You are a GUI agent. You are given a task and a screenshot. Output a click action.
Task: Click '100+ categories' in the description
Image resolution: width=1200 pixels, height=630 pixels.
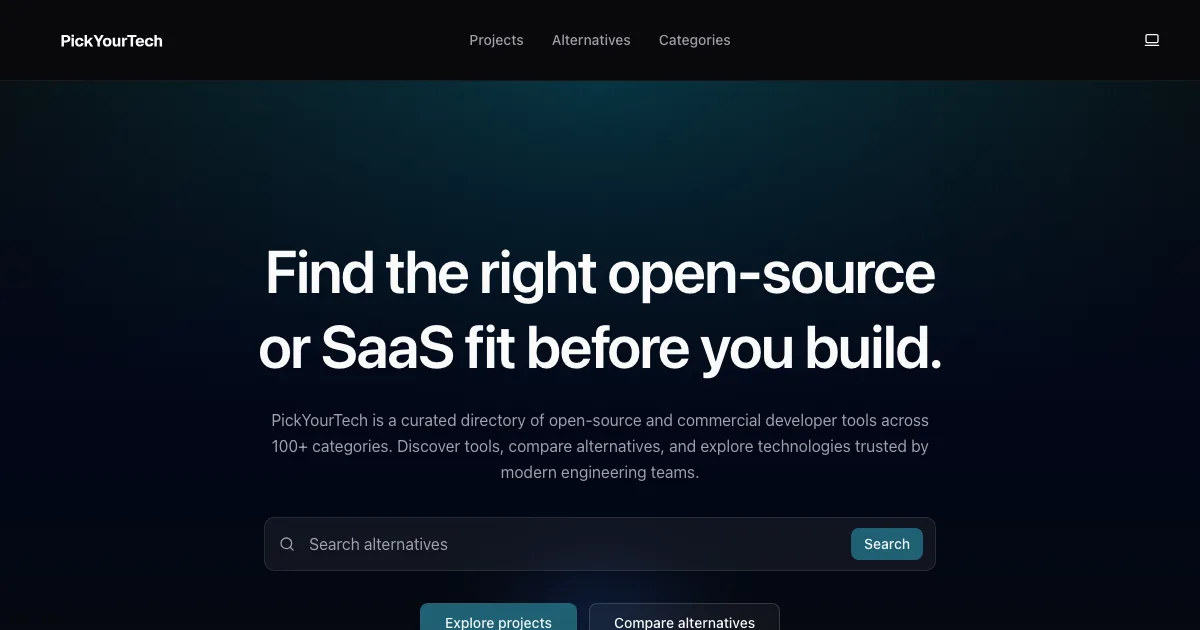pyautogui.click(x=330, y=446)
